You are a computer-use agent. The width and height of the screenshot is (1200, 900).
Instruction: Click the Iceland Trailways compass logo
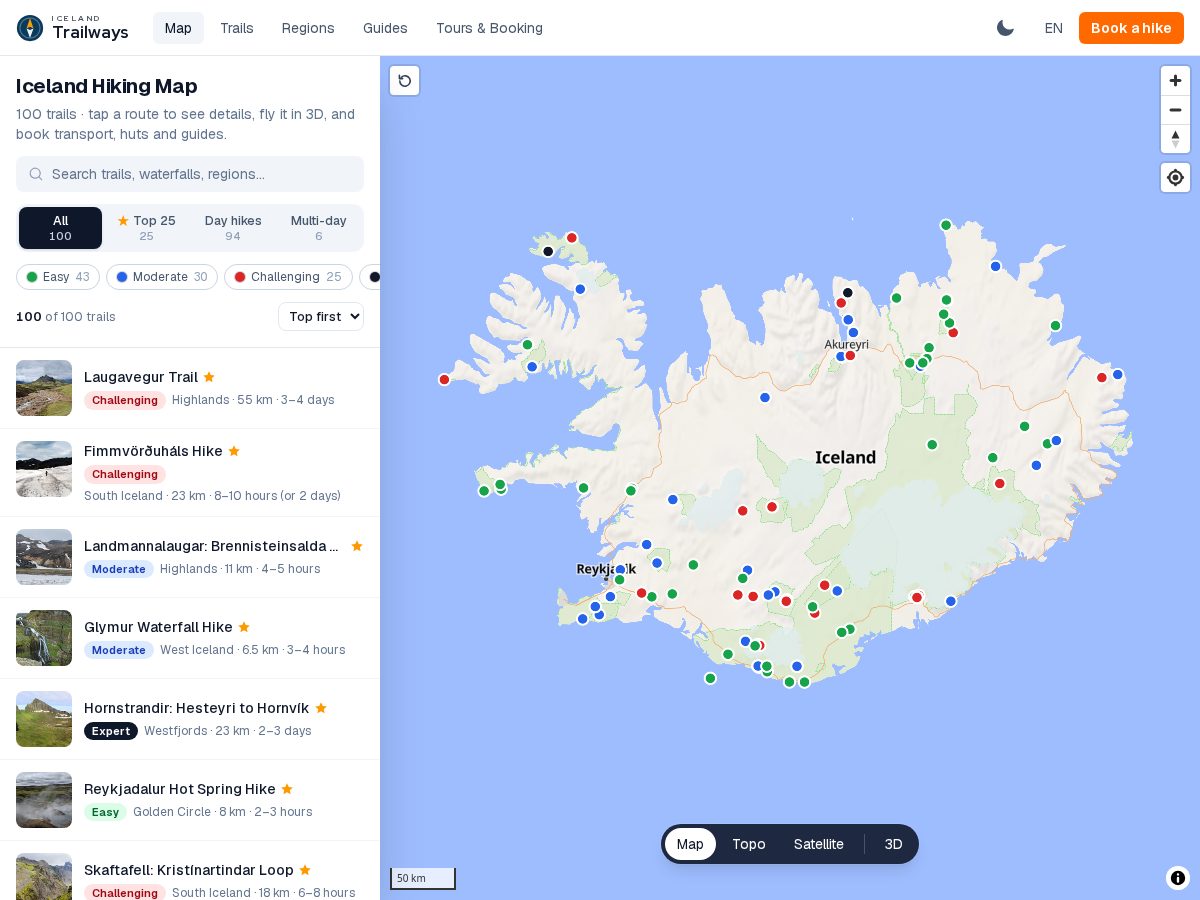click(30, 28)
